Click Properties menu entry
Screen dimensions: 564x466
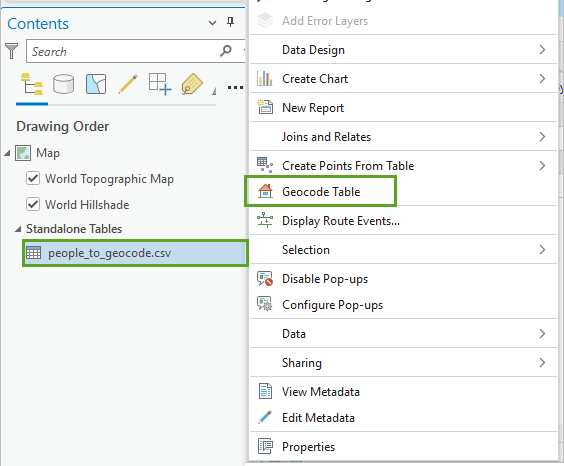pos(403,447)
